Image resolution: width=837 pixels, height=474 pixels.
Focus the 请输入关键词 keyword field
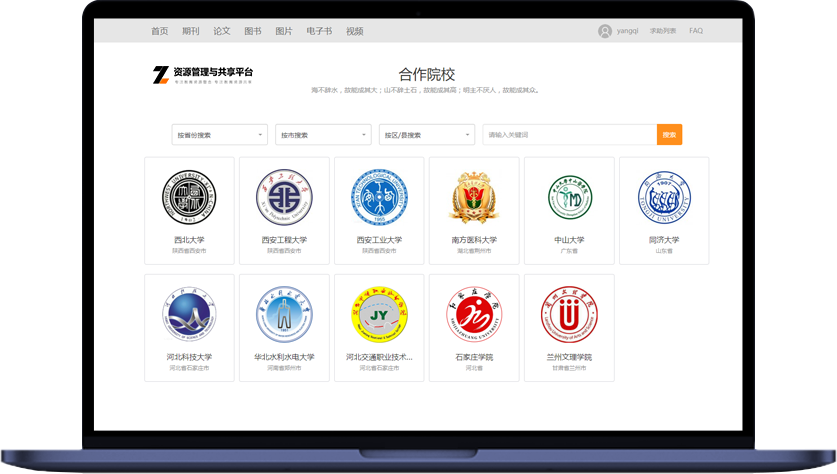[570, 135]
